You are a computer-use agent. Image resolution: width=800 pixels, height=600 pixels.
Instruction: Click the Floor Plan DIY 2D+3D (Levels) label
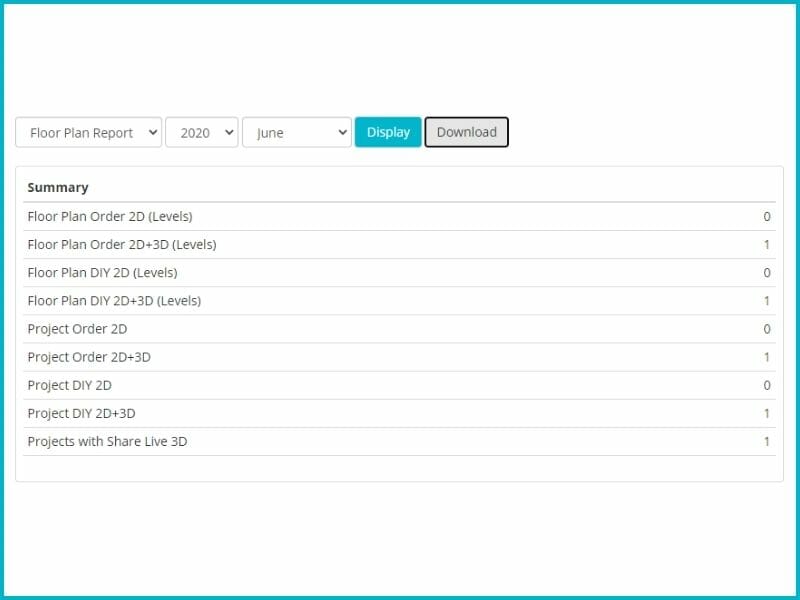(x=114, y=300)
